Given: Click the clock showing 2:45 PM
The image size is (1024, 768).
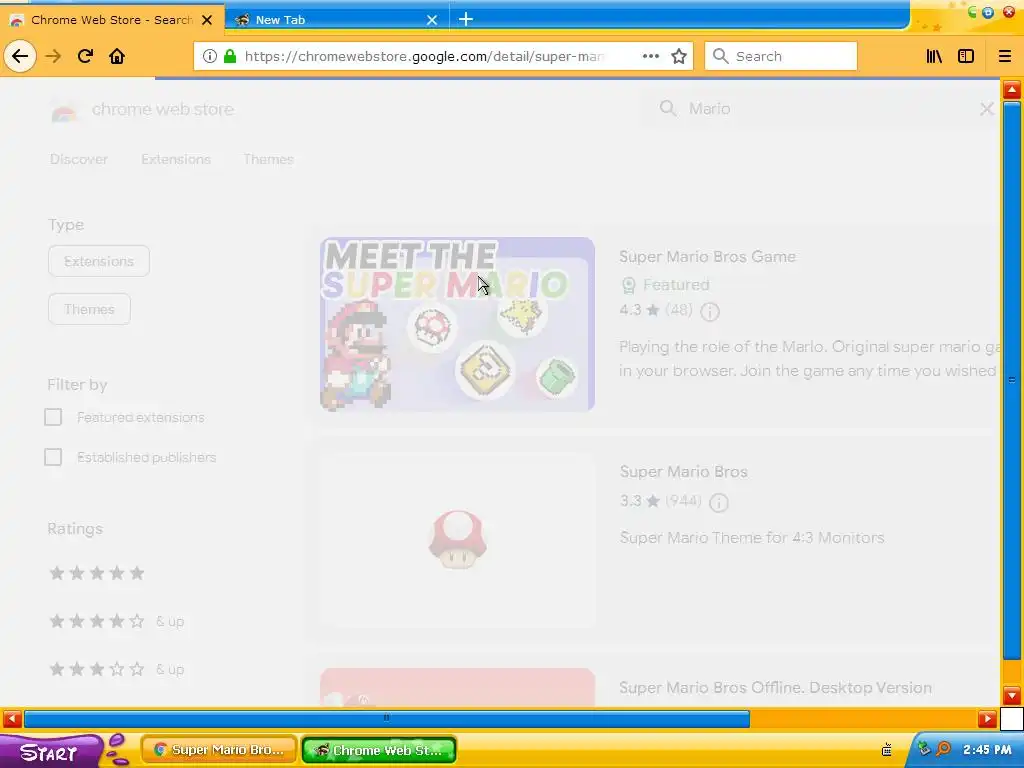Looking at the screenshot, I should pos(987,750).
